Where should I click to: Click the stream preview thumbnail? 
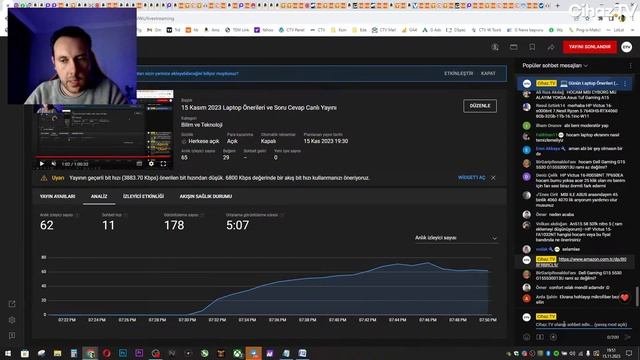point(103,129)
